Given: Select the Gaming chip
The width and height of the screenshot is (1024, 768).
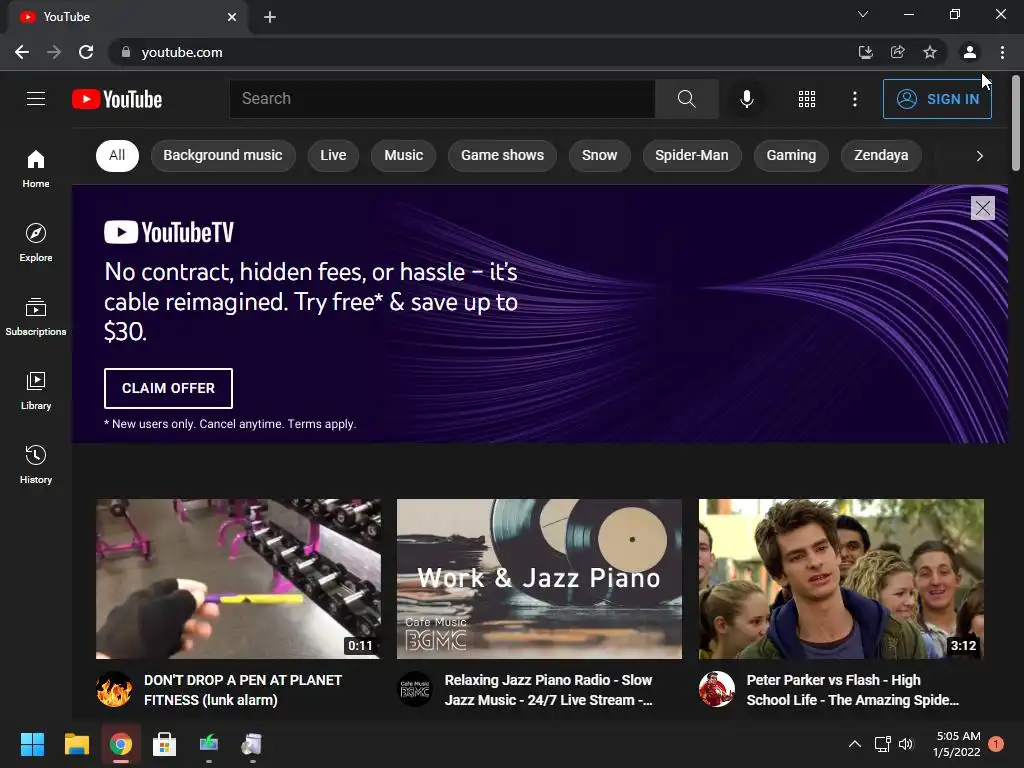Looking at the screenshot, I should 791,155.
